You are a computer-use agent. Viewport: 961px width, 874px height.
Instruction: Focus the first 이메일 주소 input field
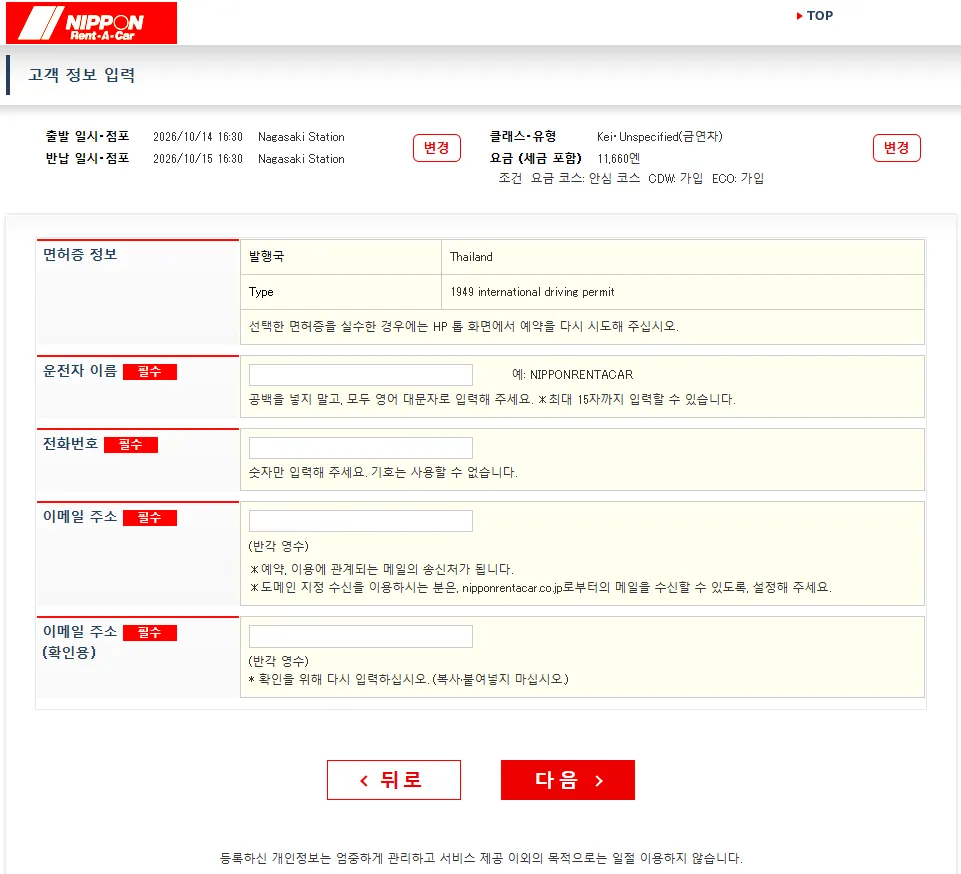[360, 520]
